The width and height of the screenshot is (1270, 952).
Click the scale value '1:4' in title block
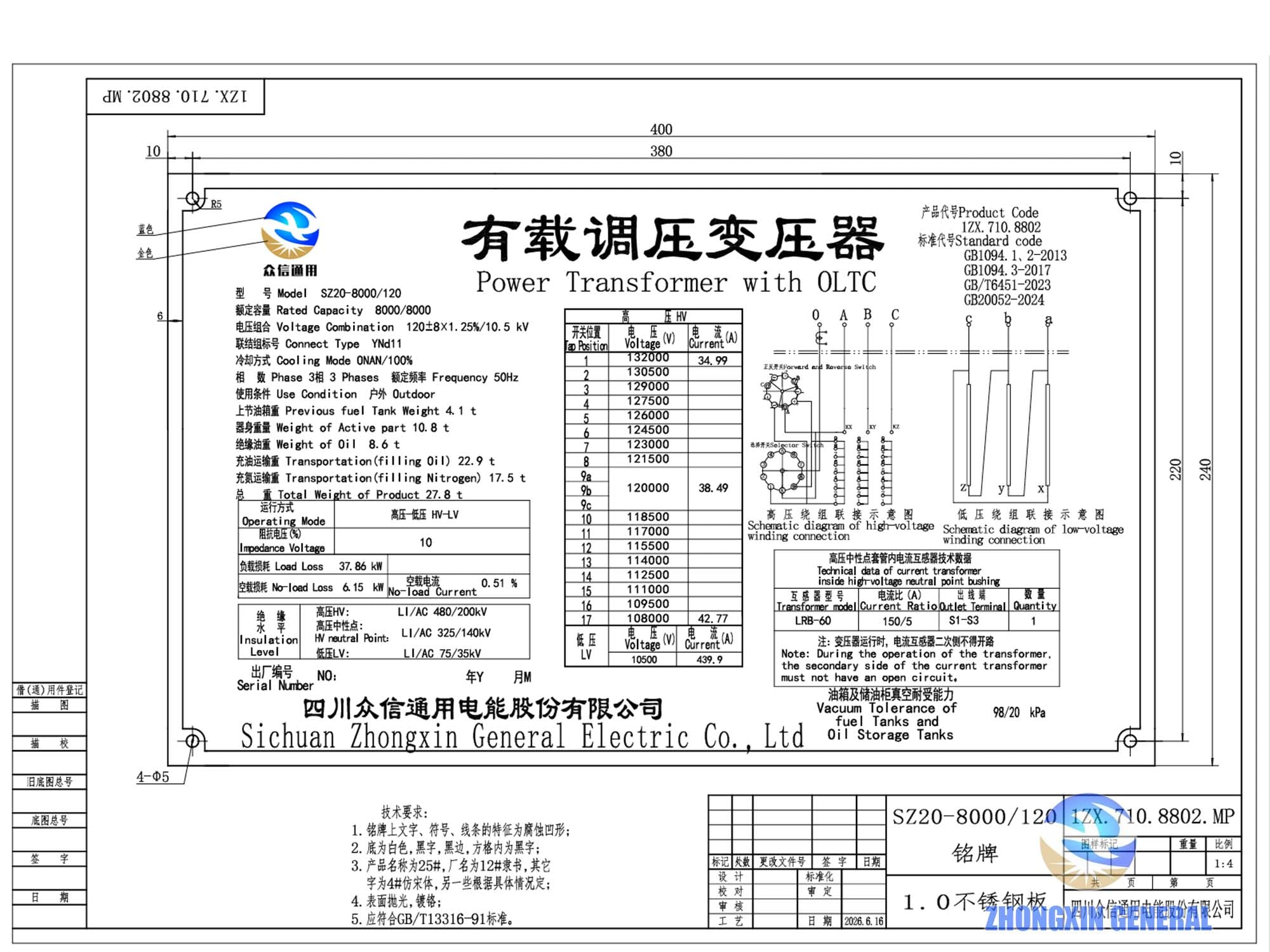click(1223, 864)
